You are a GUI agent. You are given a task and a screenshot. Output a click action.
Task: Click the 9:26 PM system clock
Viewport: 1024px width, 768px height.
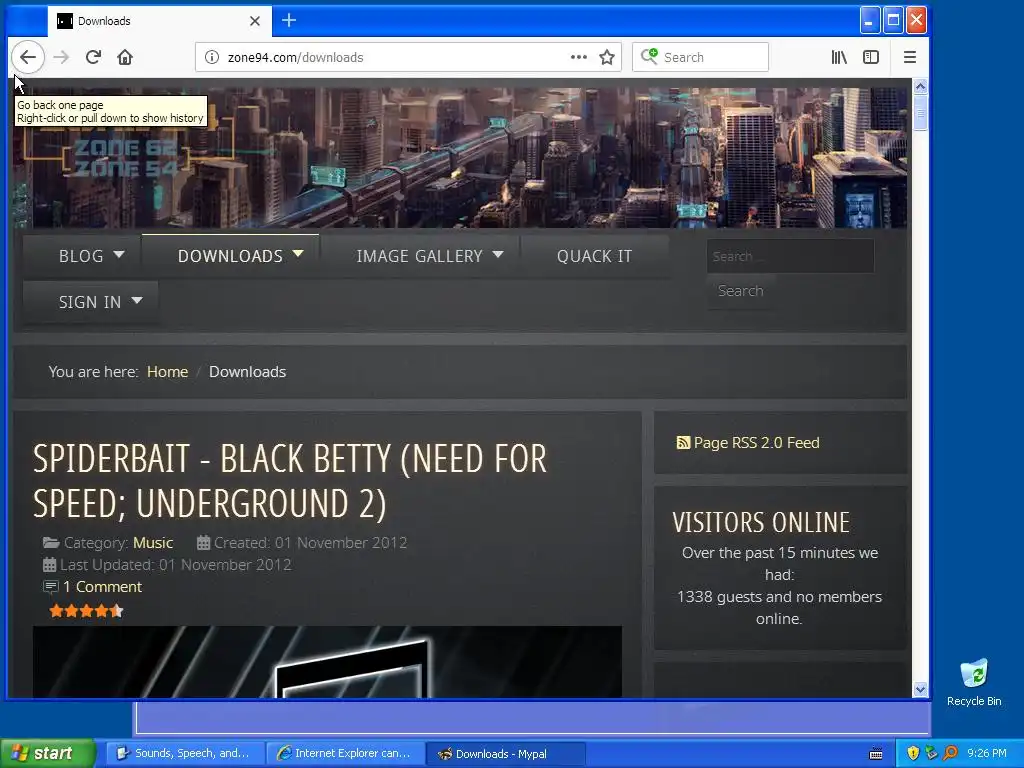tap(987, 754)
